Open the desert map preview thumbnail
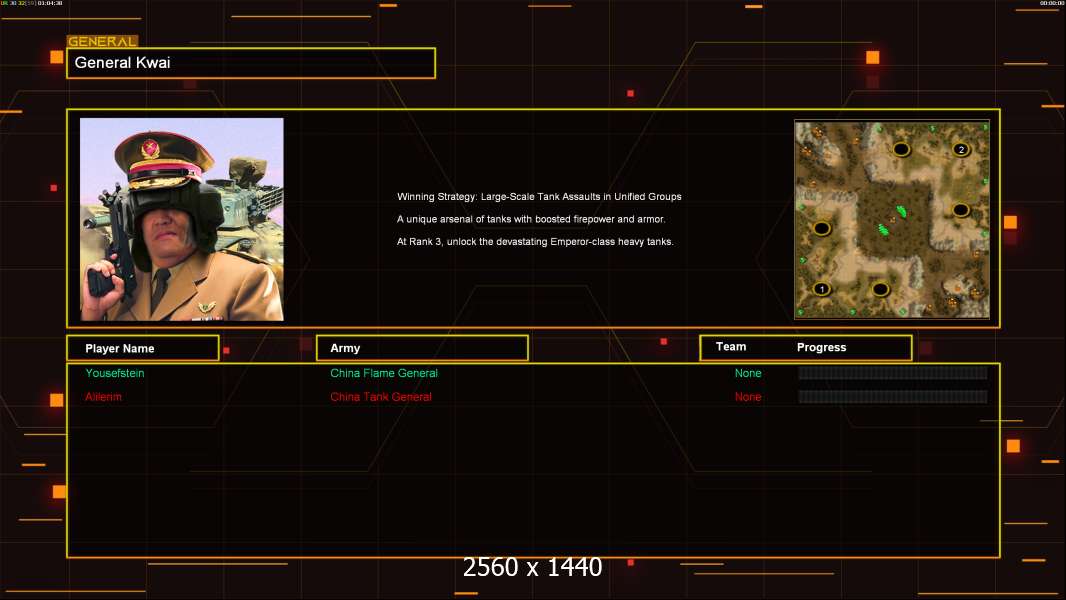 pos(891,219)
